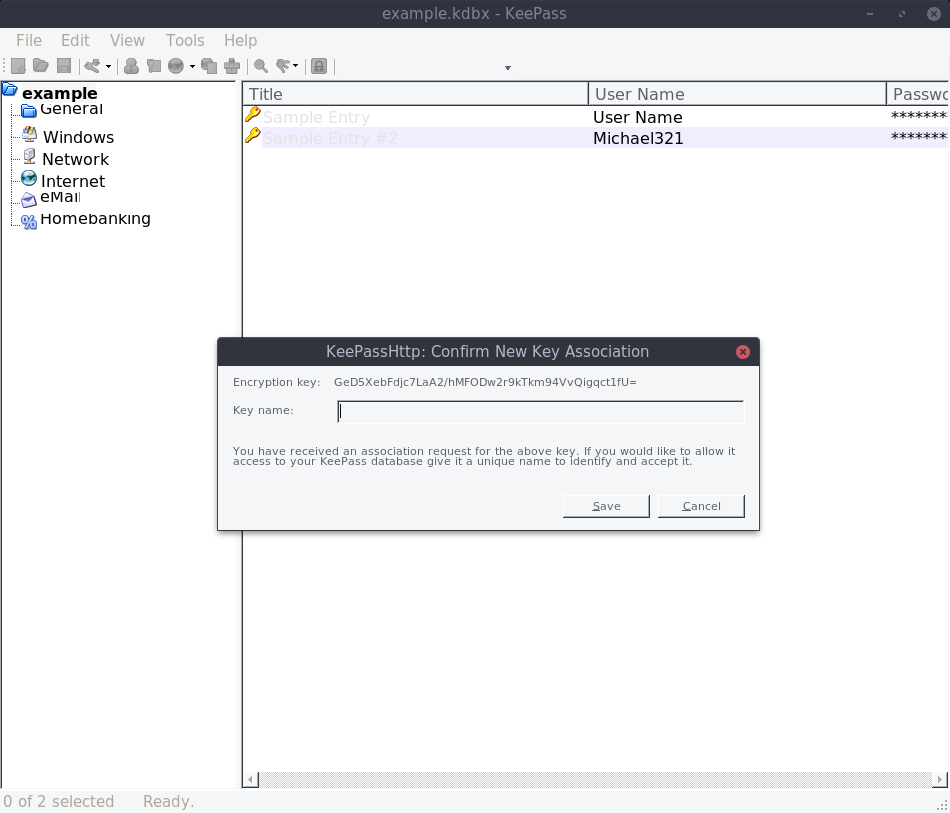Screen dimensions: 950x813
Task: Click the Add Entry key icon
Action: [92, 65]
